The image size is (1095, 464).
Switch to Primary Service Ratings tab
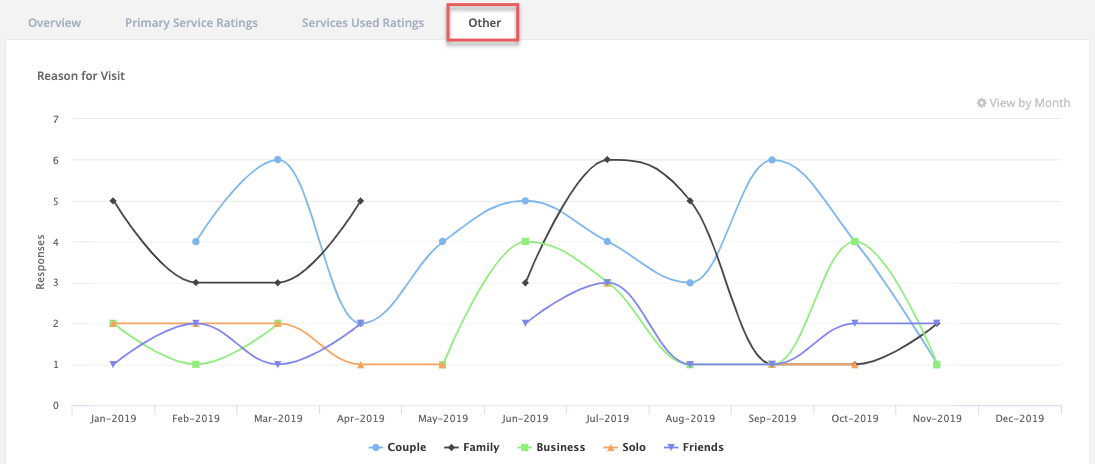coord(191,22)
